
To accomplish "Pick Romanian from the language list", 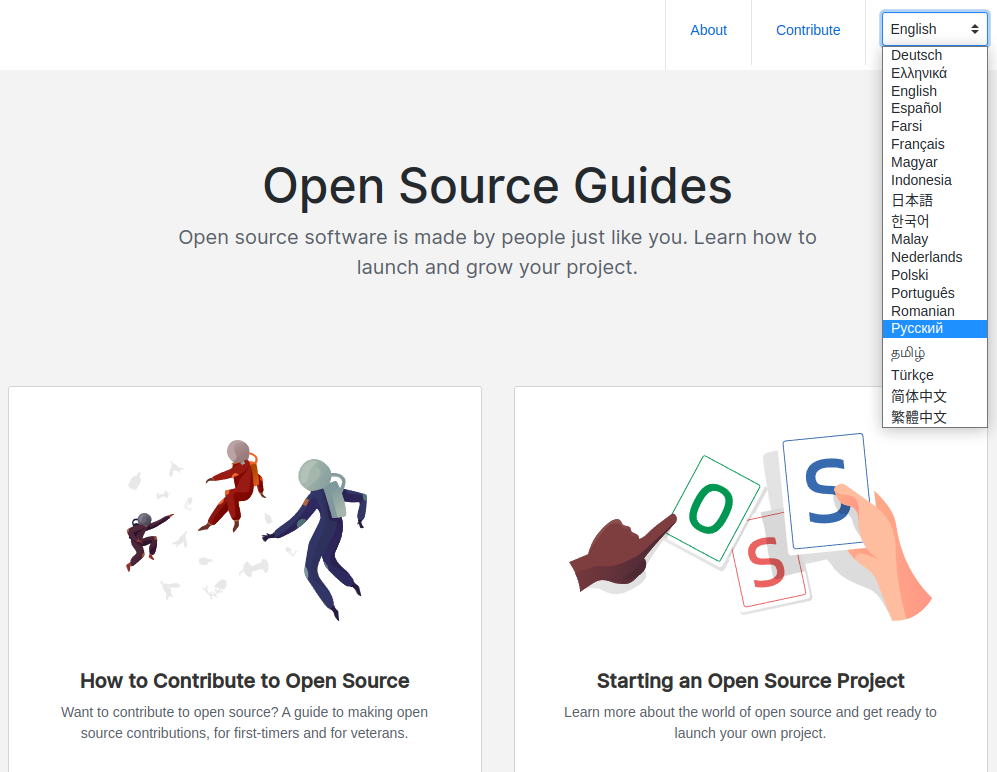I will 934,311.
